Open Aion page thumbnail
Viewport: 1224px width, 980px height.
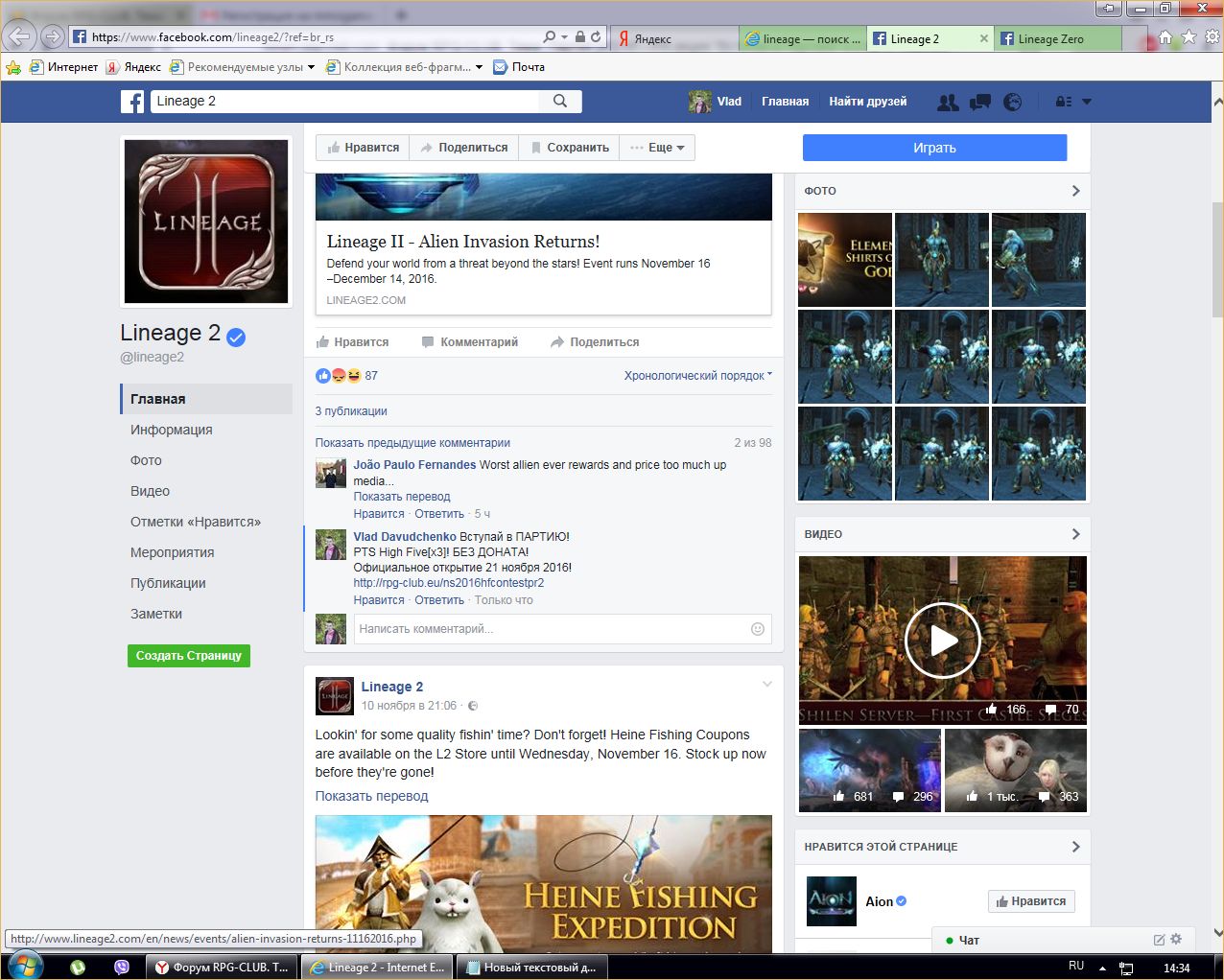point(832,901)
